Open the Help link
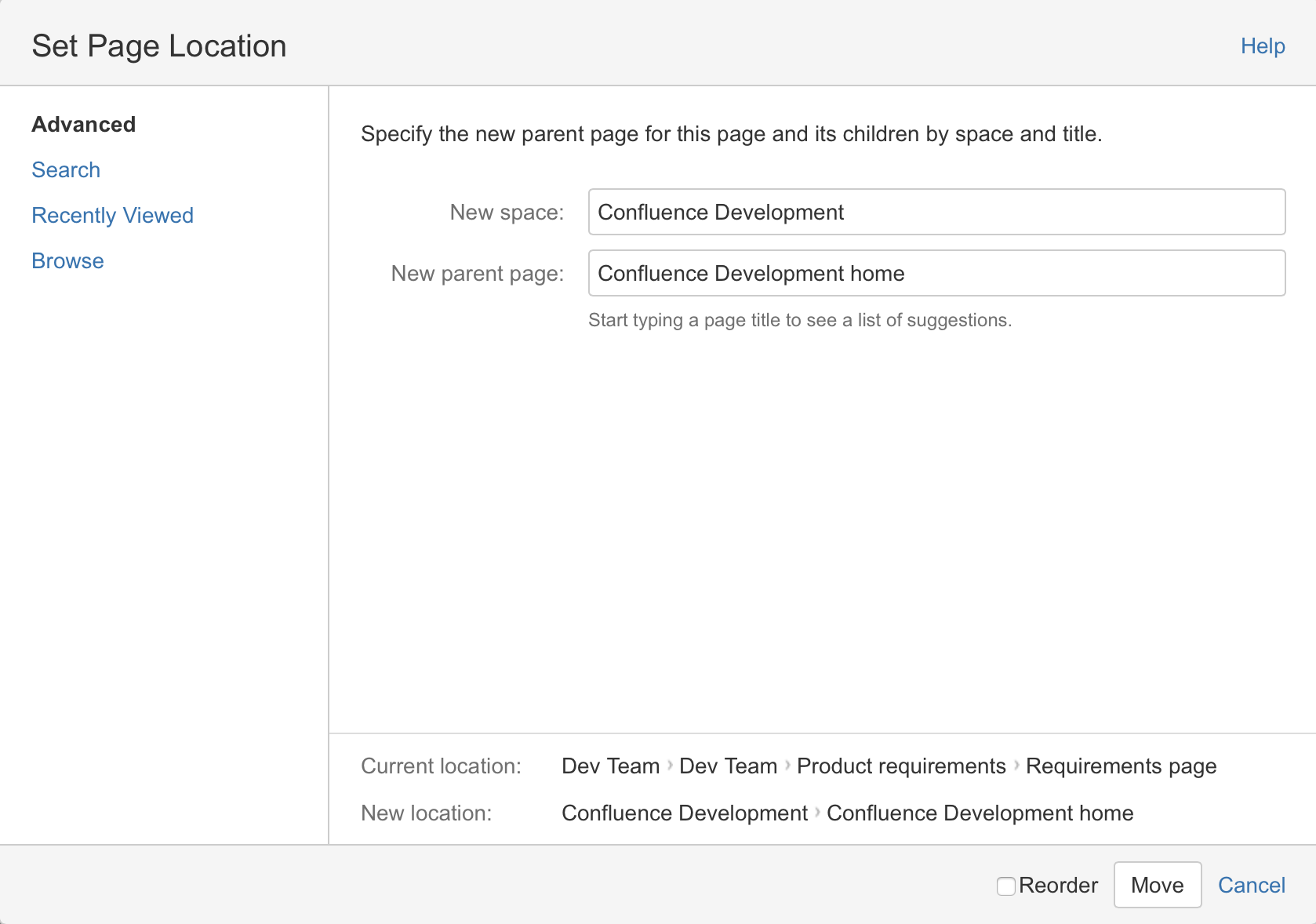 coord(1262,46)
